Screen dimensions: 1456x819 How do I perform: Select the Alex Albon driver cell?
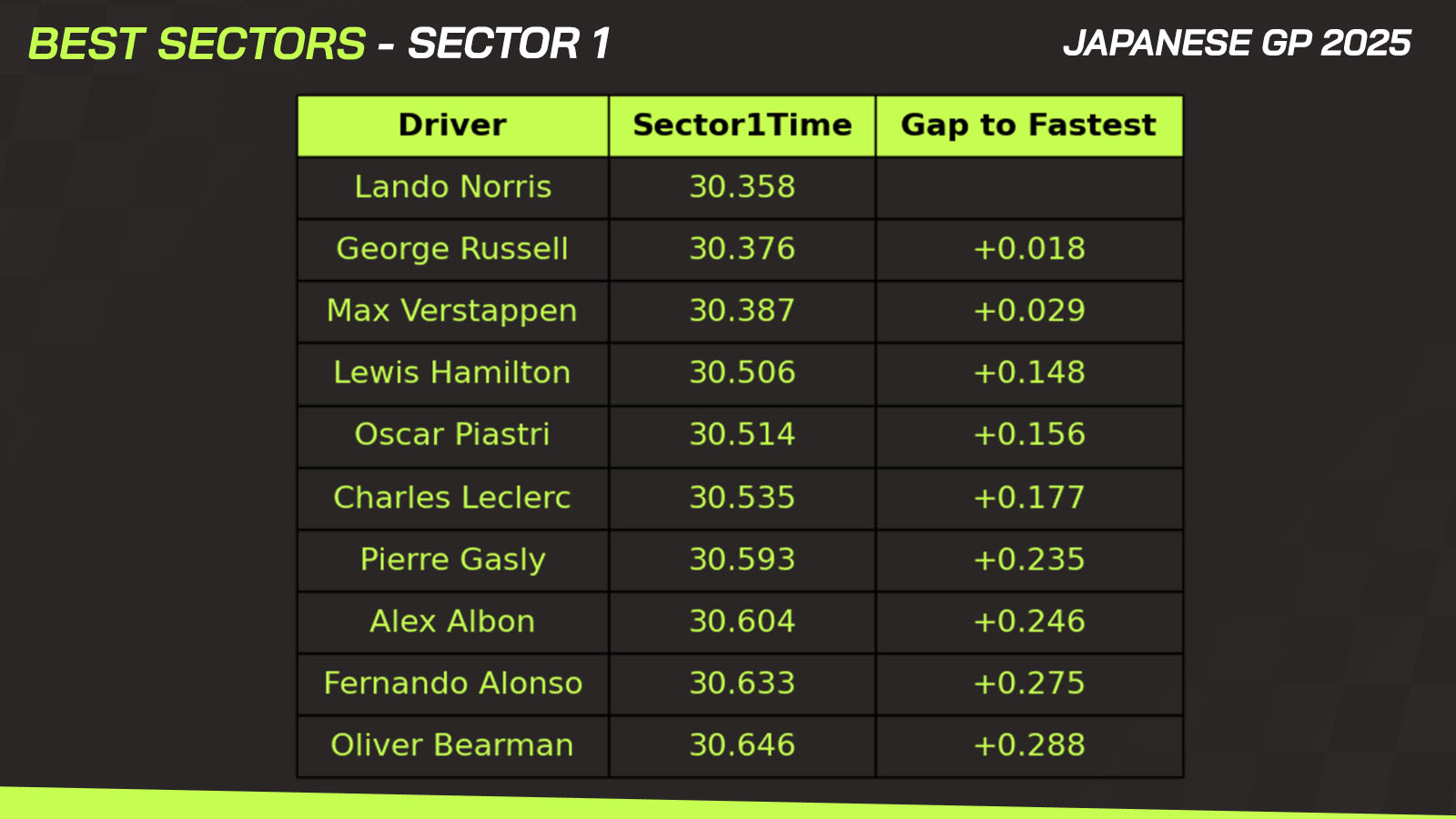pyautogui.click(x=452, y=622)
